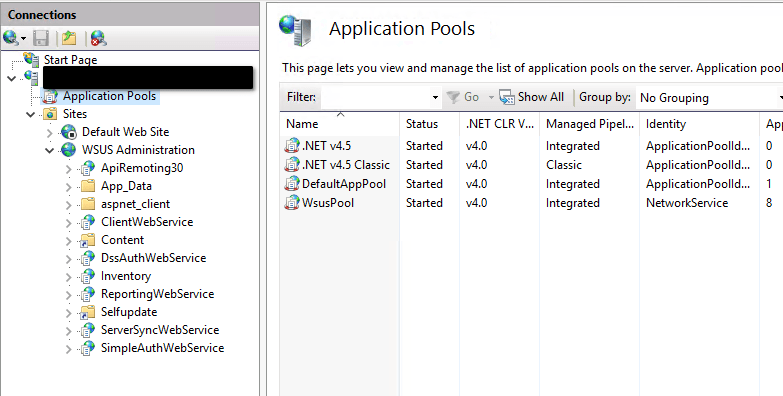
Task: Open the new connection icon dropdown arrow
Action: pos(23,38)
